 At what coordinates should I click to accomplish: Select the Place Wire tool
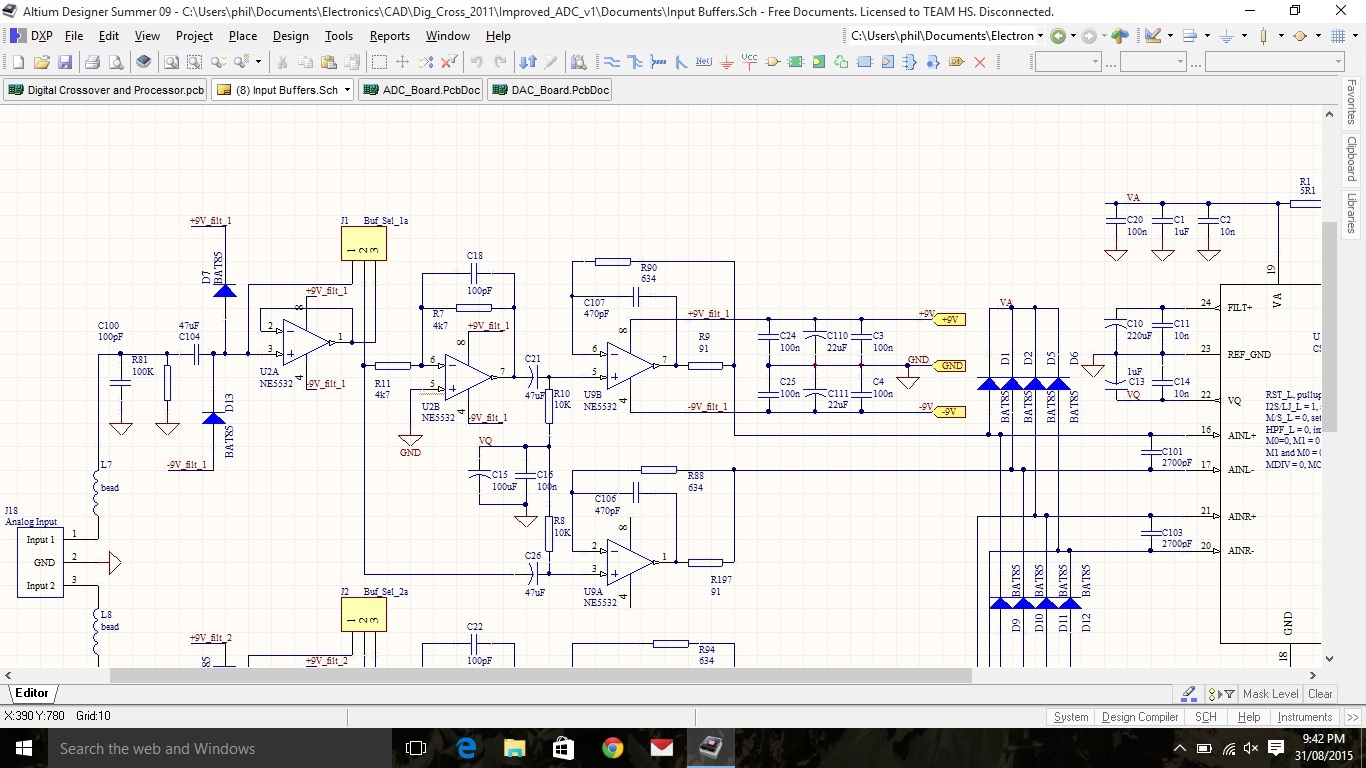tap(610, 62)
